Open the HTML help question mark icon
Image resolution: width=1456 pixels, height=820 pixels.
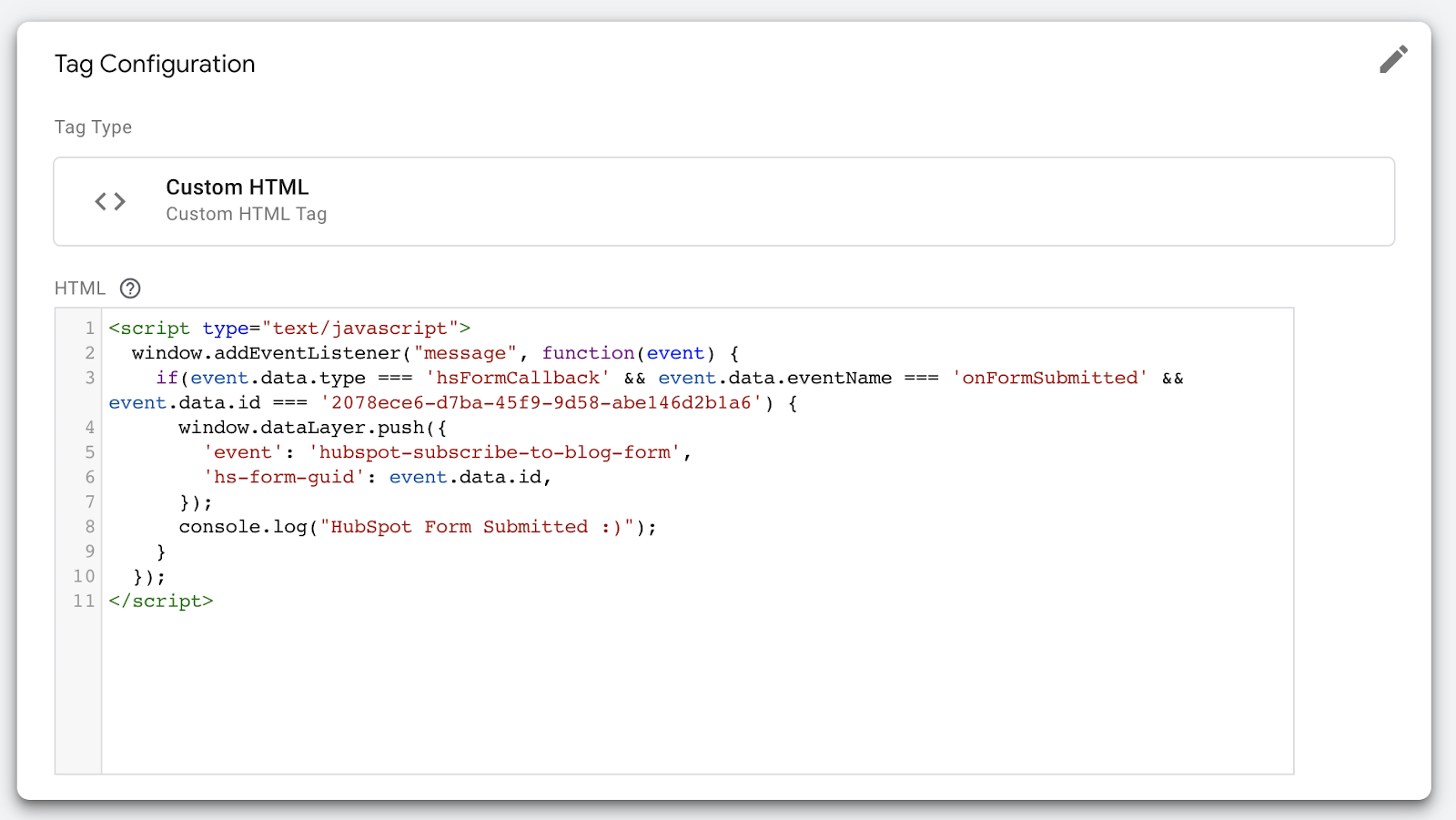[130, 289]
